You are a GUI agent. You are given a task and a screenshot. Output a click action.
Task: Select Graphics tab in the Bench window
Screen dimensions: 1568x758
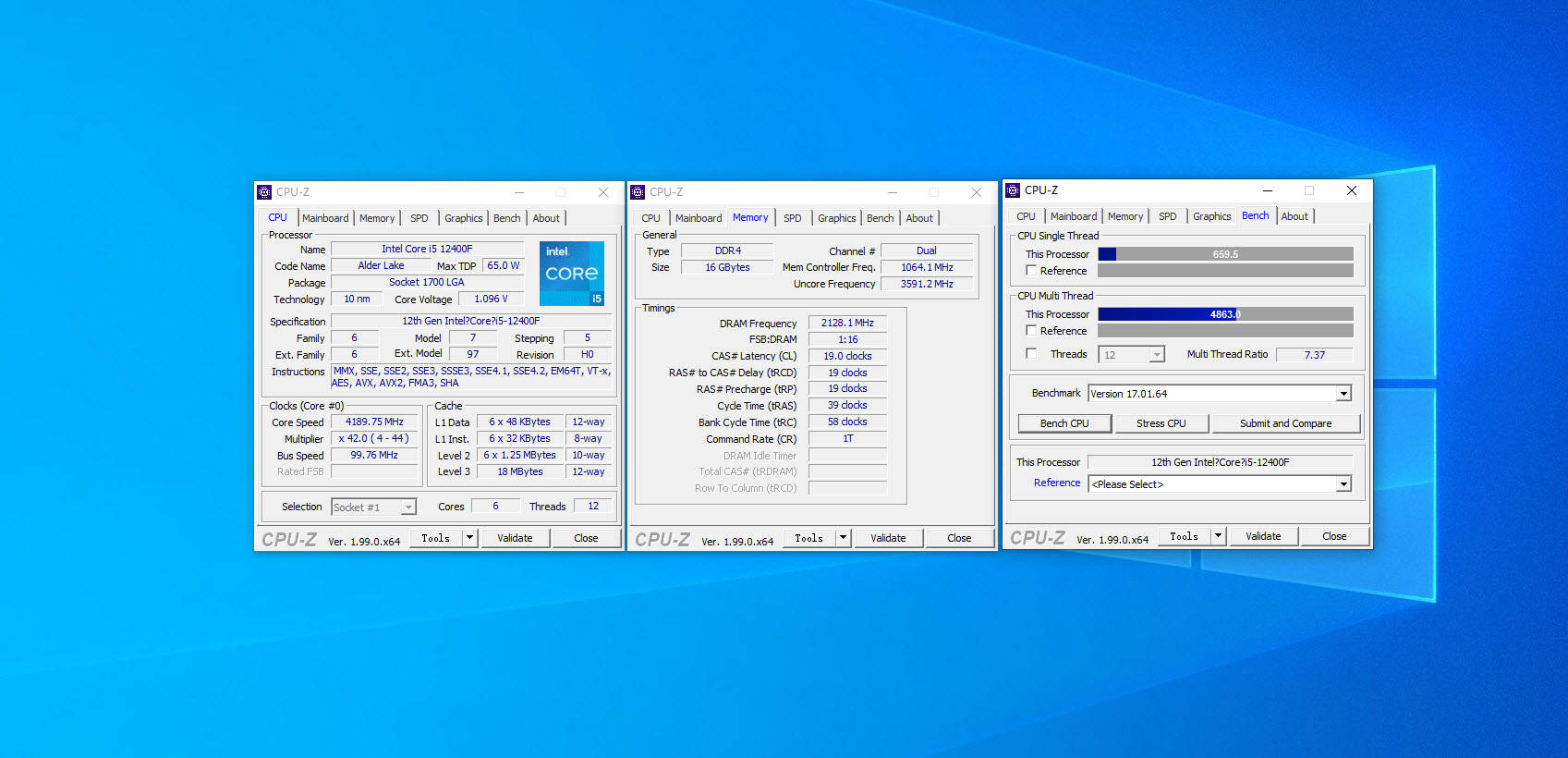coord(1212,216)
